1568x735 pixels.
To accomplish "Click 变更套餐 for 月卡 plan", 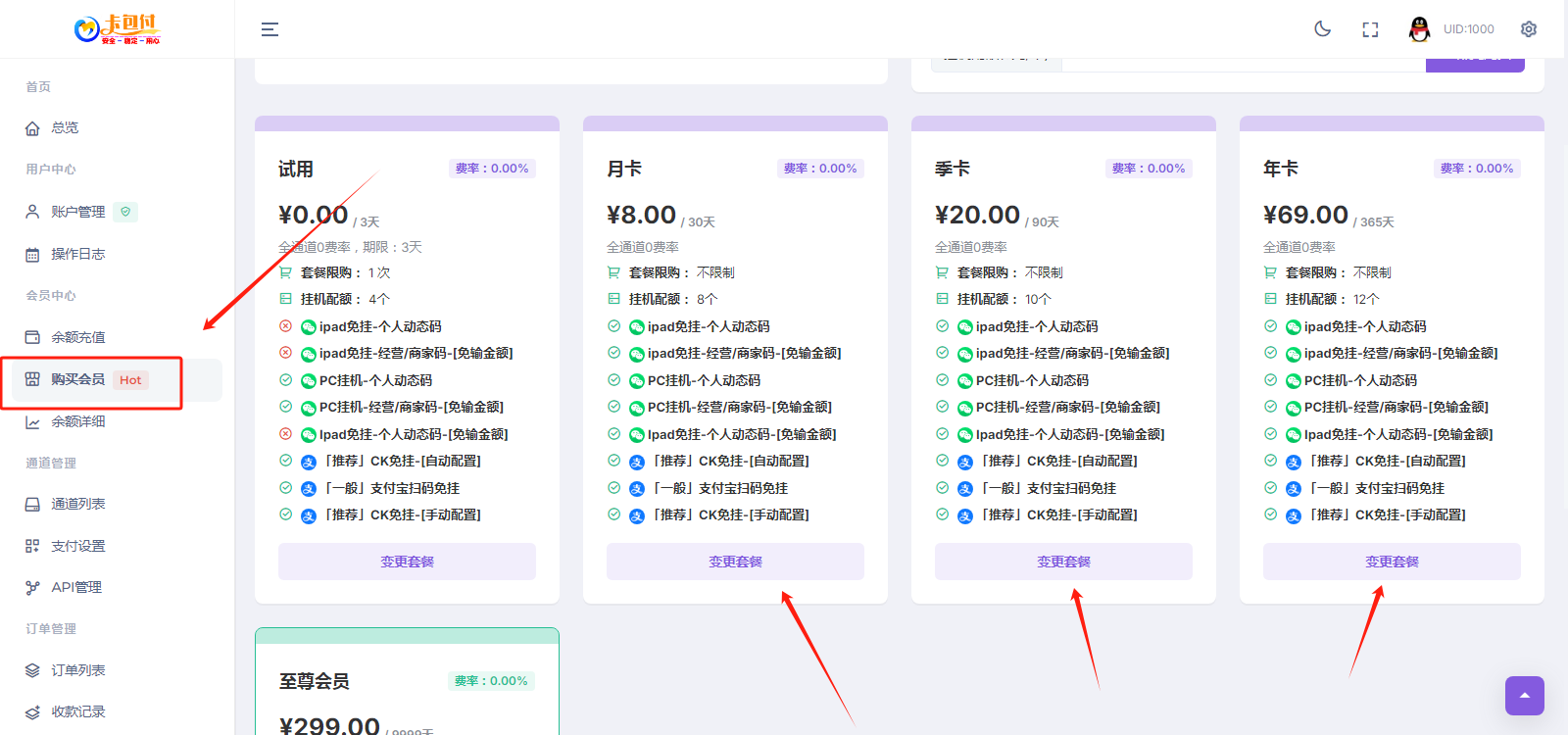I will click(735, 562).
